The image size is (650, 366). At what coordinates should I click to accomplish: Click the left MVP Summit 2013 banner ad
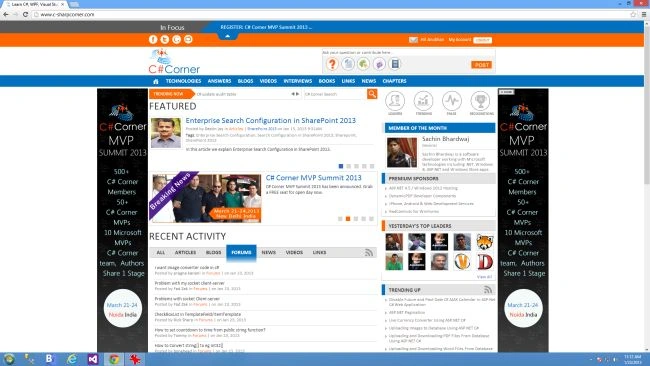point(122,220)
